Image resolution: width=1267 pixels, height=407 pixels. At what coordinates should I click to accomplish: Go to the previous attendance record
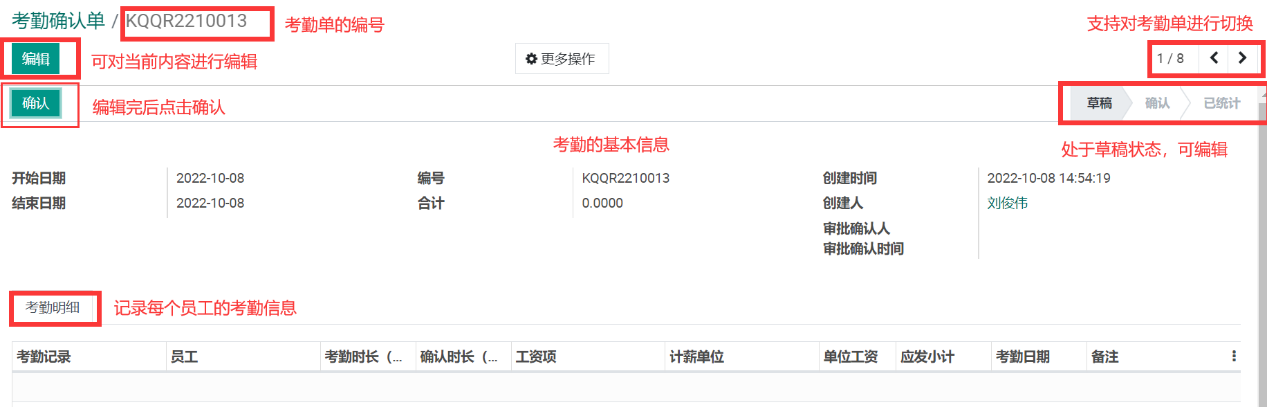pos(1214,58)
